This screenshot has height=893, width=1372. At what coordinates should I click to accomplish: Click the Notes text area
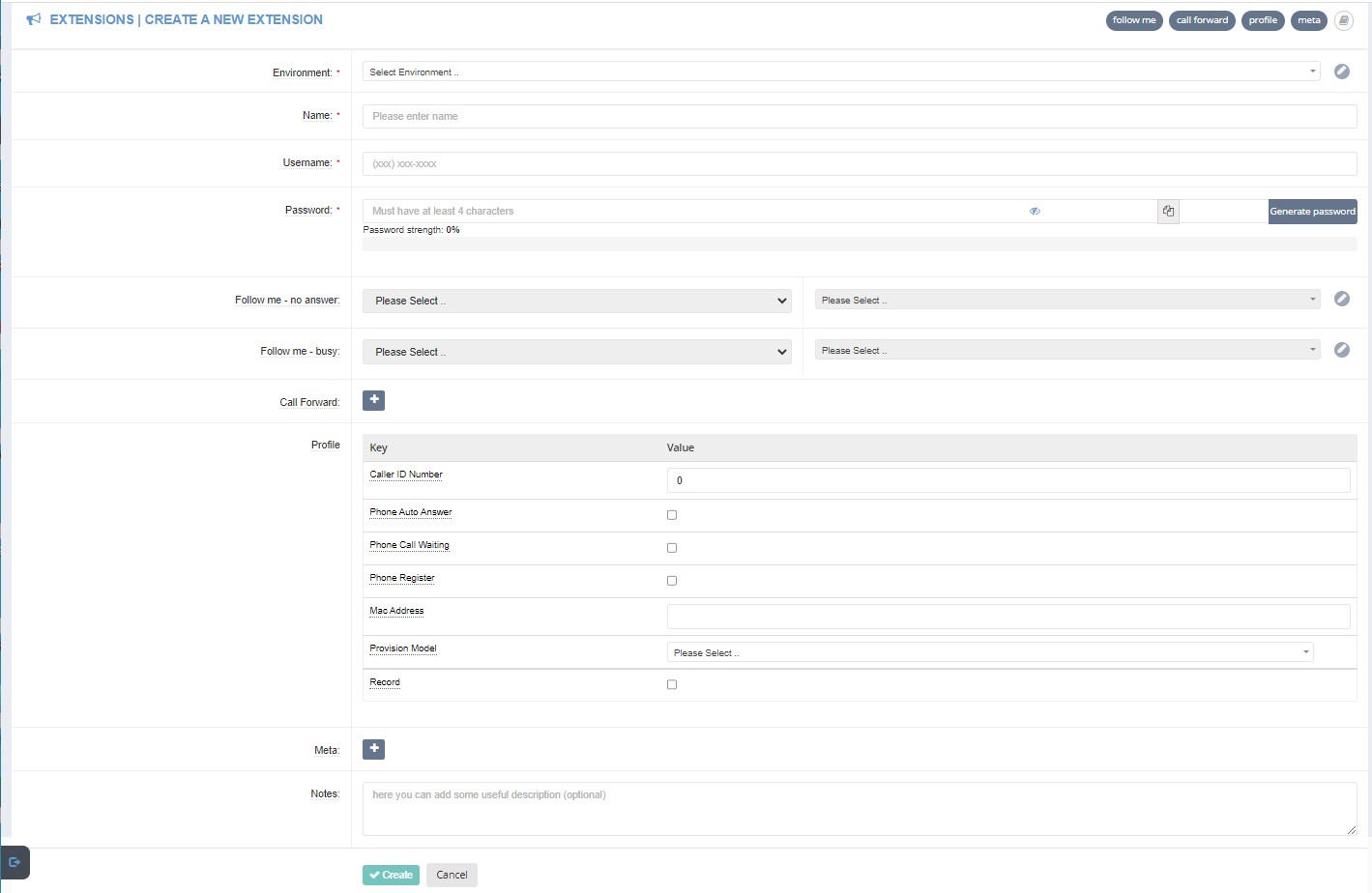point(860,809)
